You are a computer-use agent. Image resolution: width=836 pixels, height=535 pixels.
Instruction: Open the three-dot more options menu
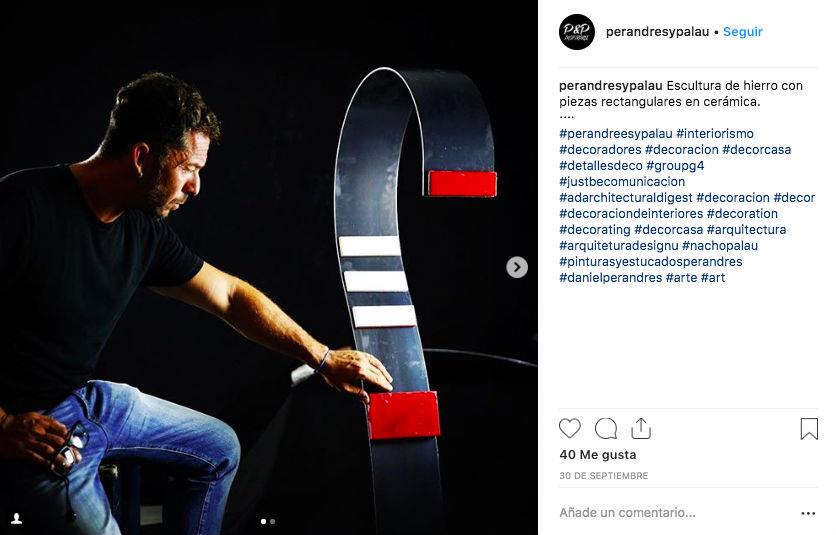click(808, 513)
